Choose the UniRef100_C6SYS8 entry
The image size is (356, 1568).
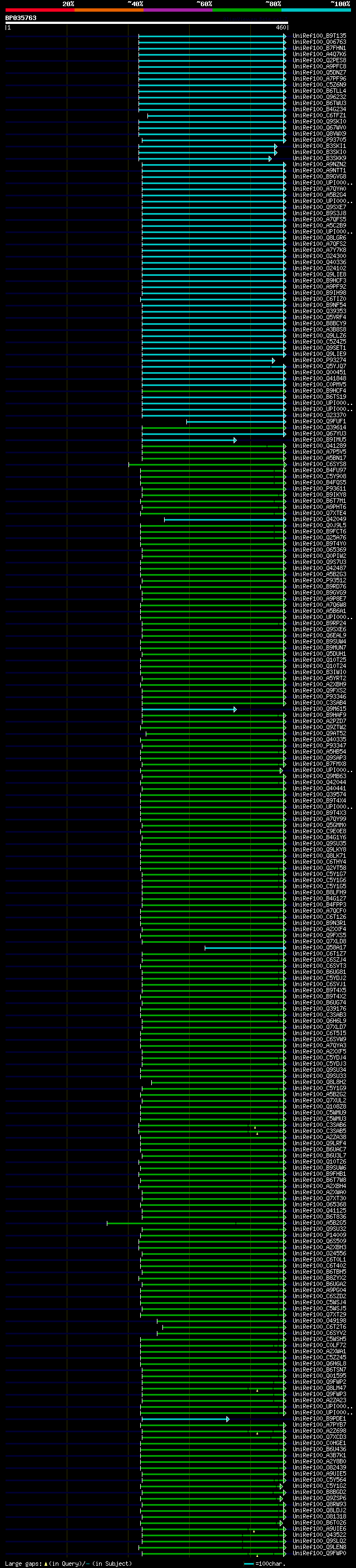[319, 464]
